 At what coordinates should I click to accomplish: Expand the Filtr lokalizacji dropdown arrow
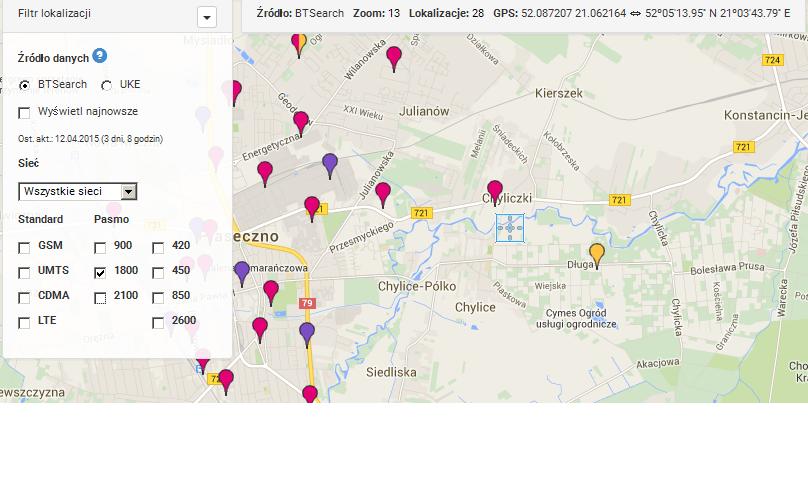[207, 17]
